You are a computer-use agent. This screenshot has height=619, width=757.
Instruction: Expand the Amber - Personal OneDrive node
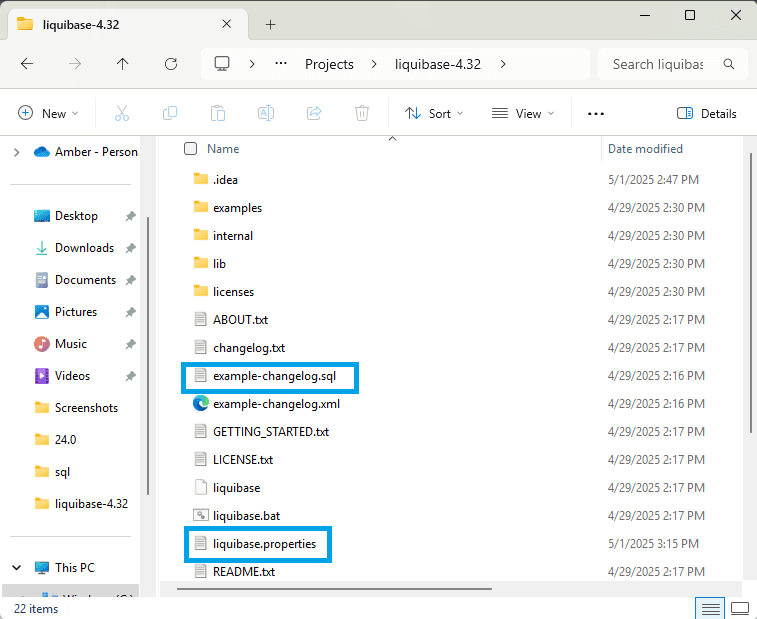click(16, 152)
